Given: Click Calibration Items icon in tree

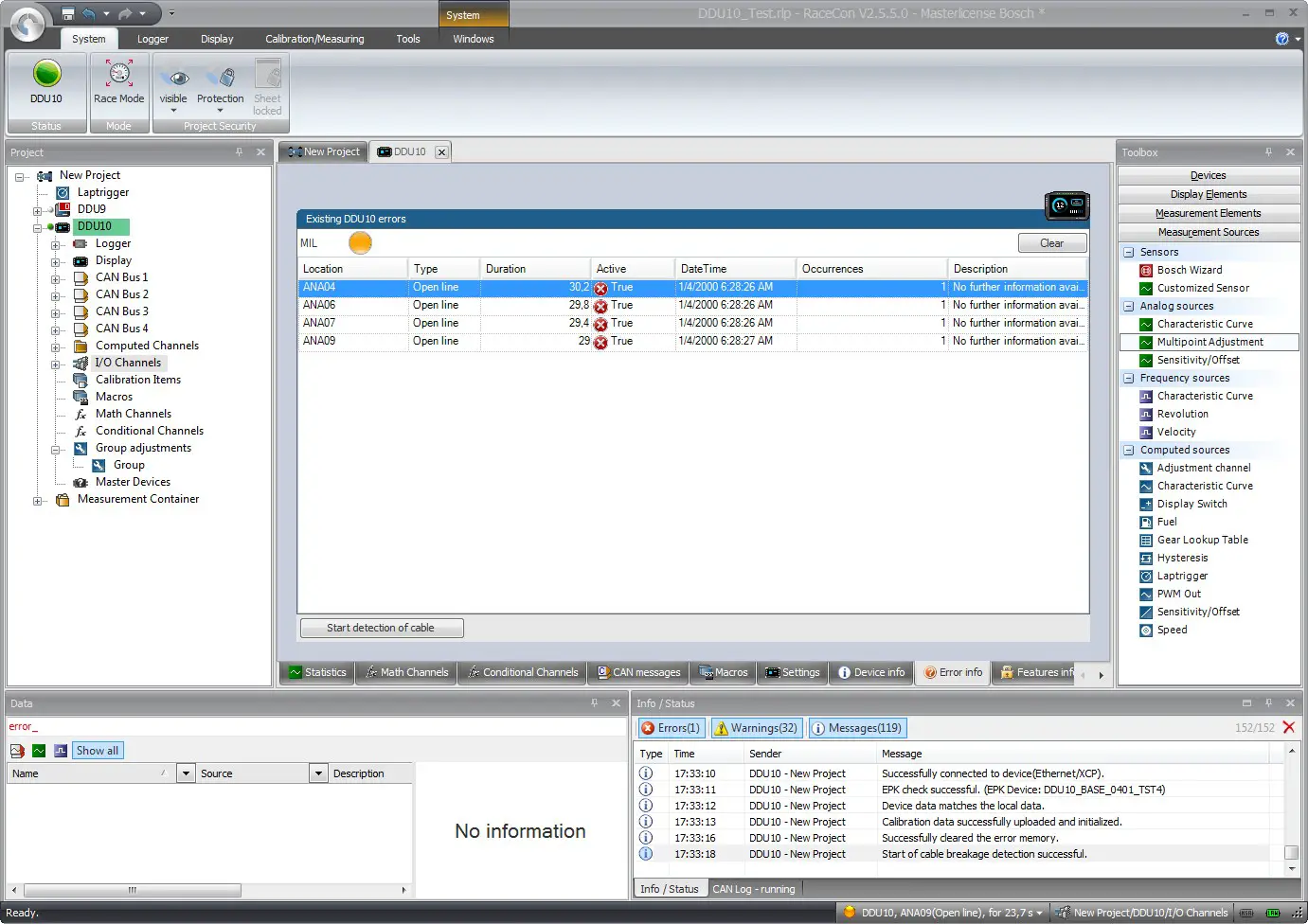Looking at the screenshot, I should pos(81,380).
